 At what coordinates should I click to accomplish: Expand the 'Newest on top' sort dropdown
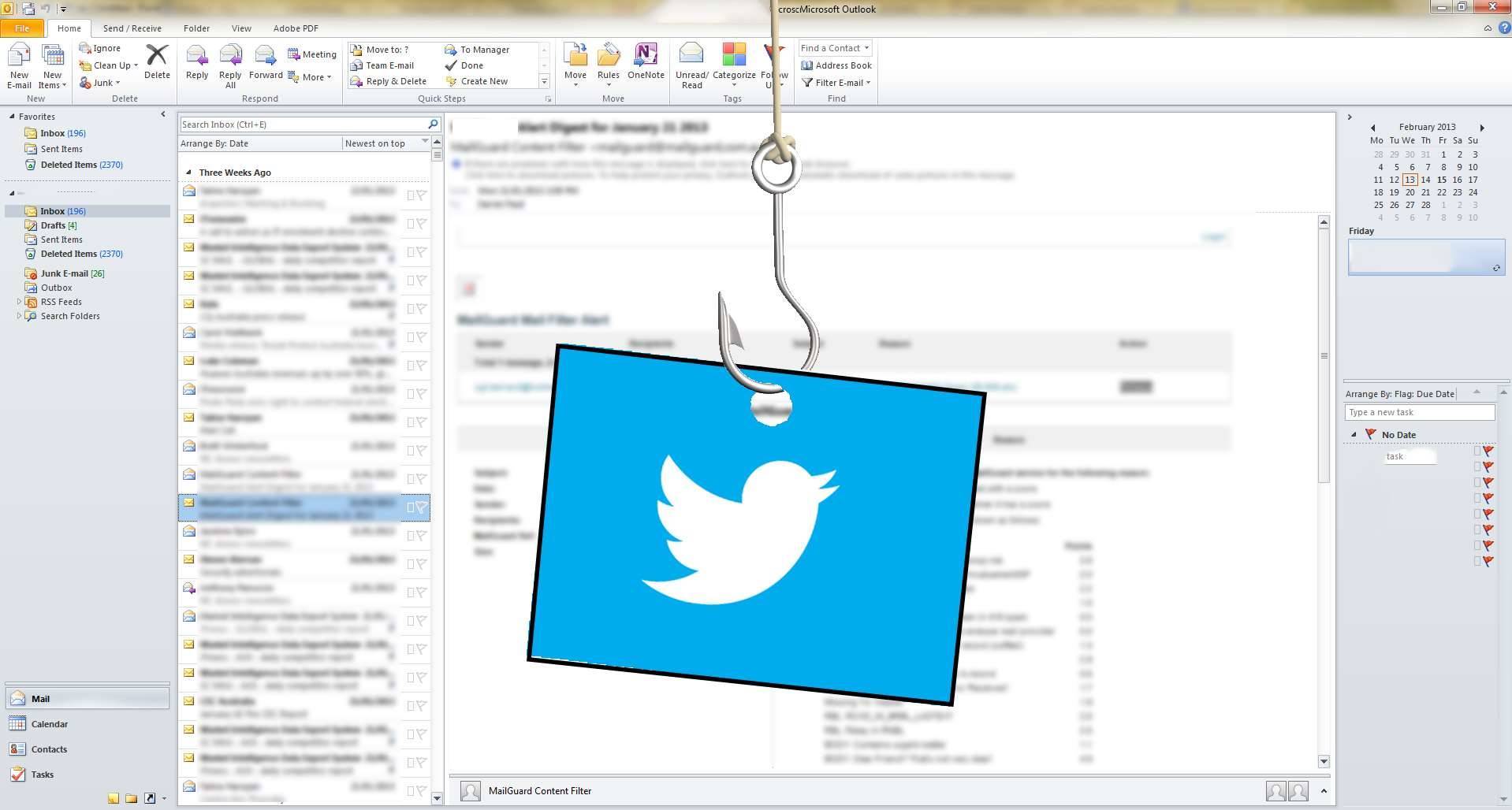pos(425,143)
